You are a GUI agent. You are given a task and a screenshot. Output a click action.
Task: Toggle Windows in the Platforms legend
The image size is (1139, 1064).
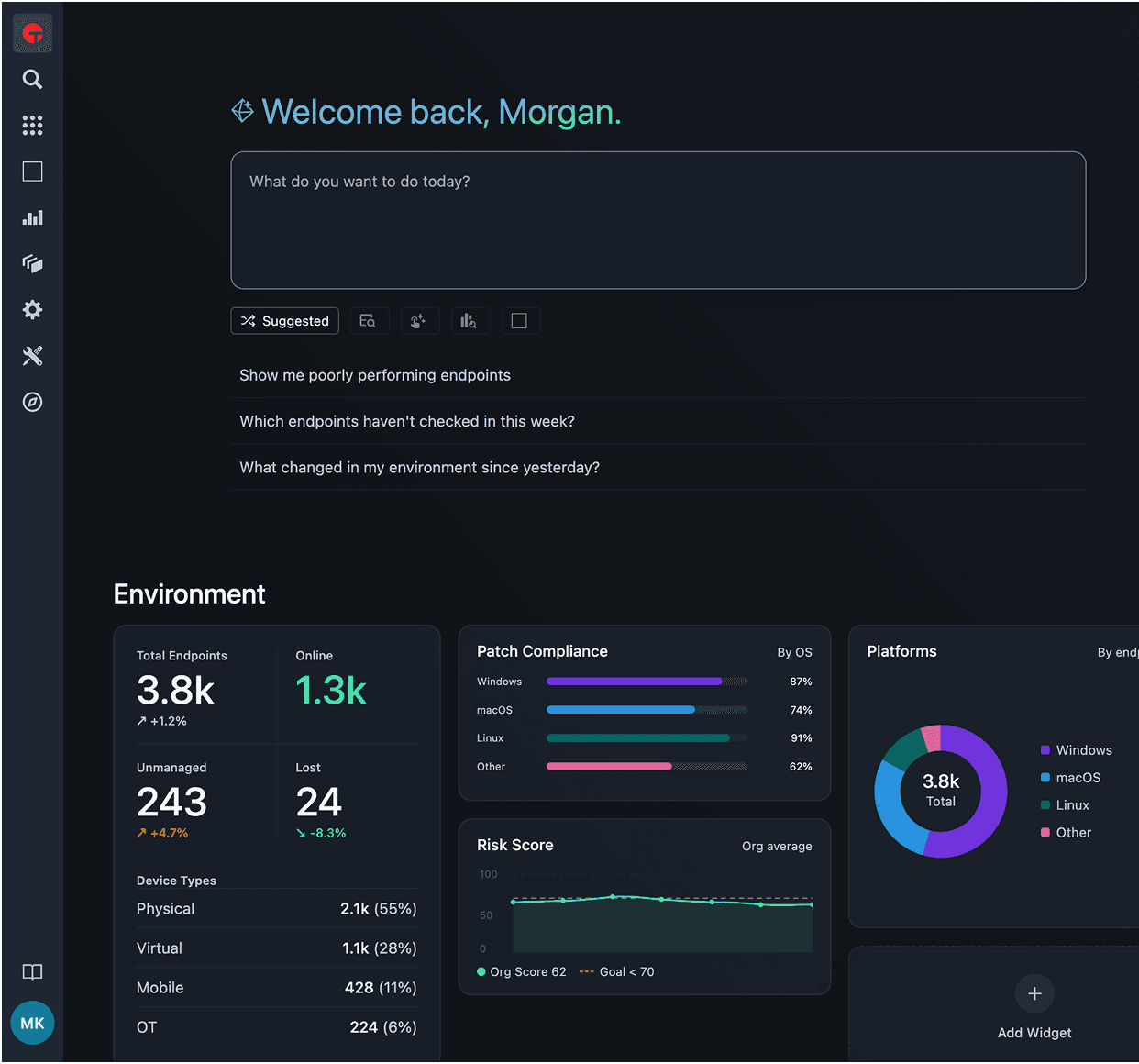[x=1077, y=749]
